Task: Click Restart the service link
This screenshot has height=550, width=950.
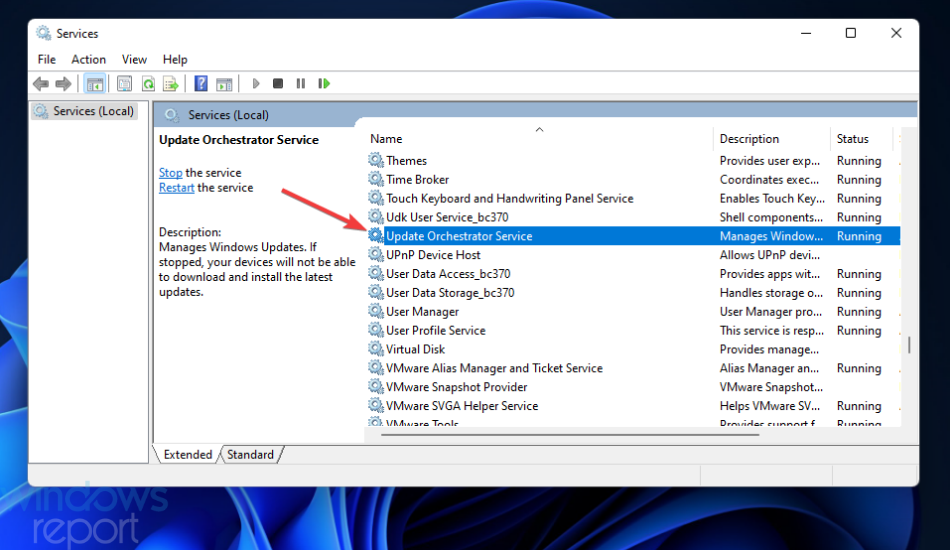Action: [x=176, y=188]
